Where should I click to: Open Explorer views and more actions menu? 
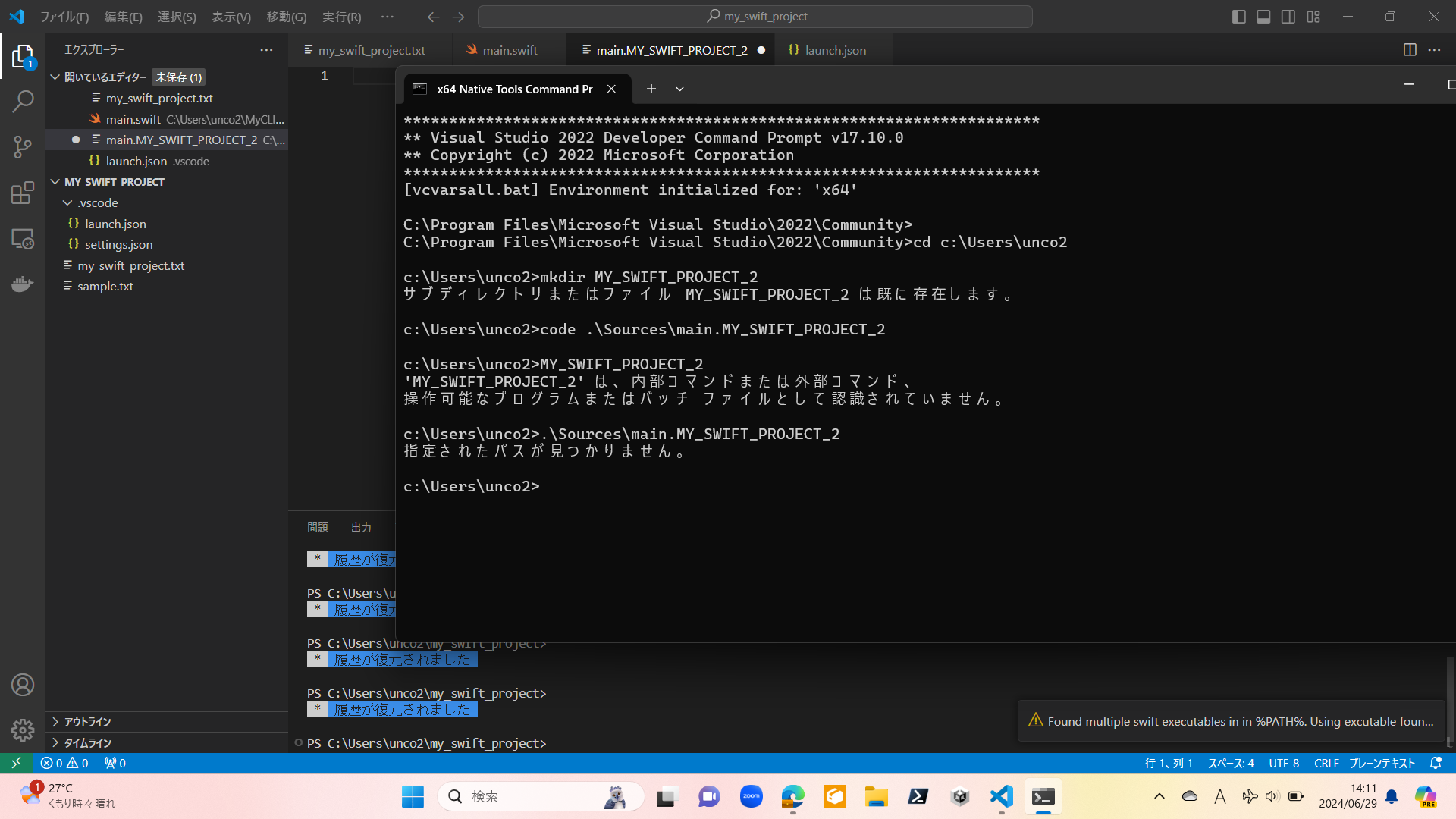click(266, 50)
